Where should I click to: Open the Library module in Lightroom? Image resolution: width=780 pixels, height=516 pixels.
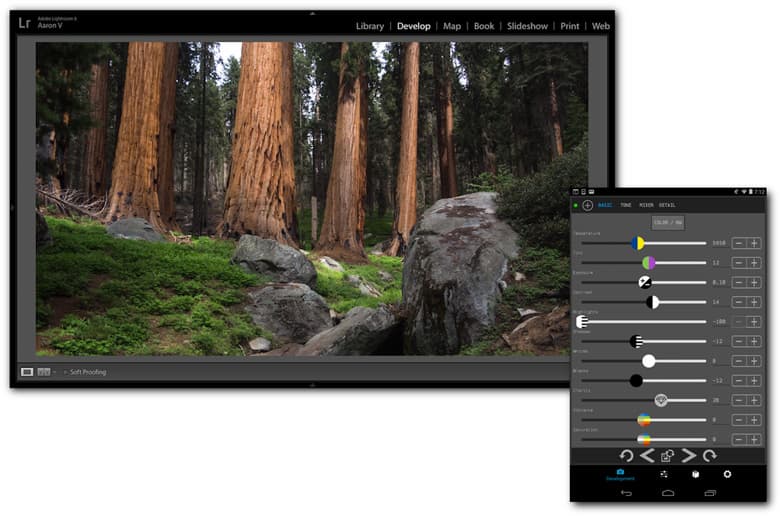(x=370, y=26)
